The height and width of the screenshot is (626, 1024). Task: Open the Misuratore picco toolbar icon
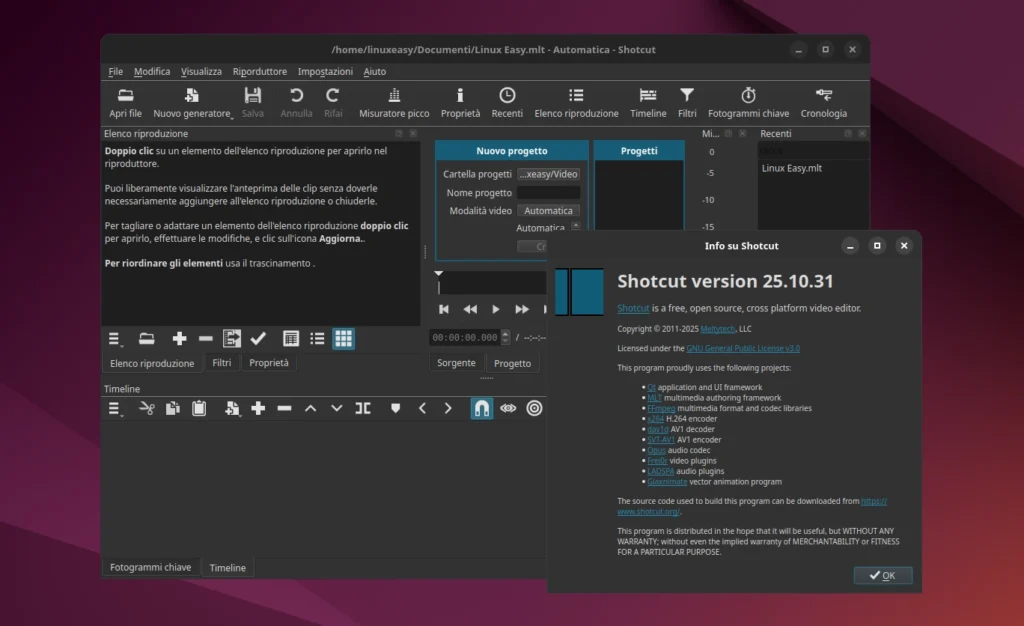392,100
